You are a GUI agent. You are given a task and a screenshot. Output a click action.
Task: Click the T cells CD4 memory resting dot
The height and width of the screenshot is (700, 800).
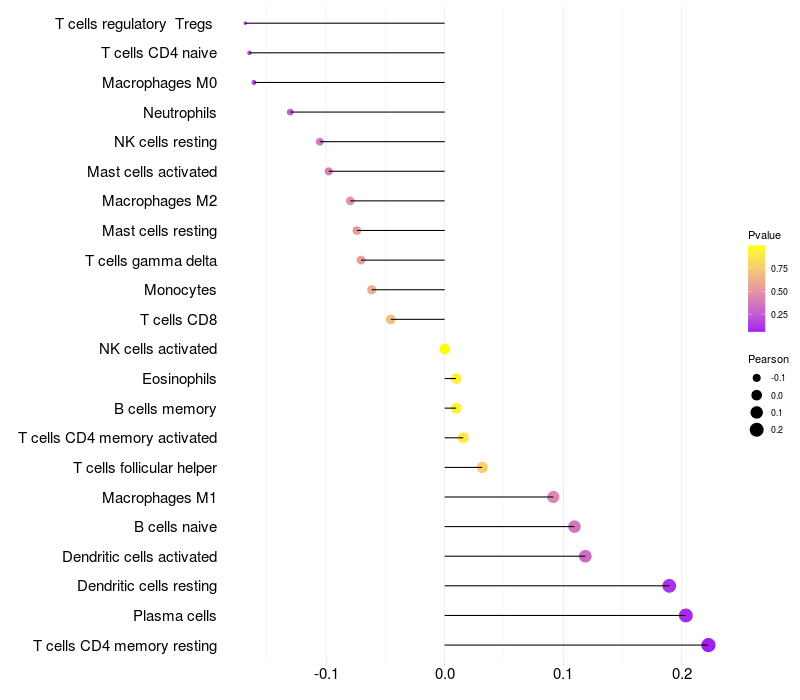pyautogui.click(x=708, y=645)
